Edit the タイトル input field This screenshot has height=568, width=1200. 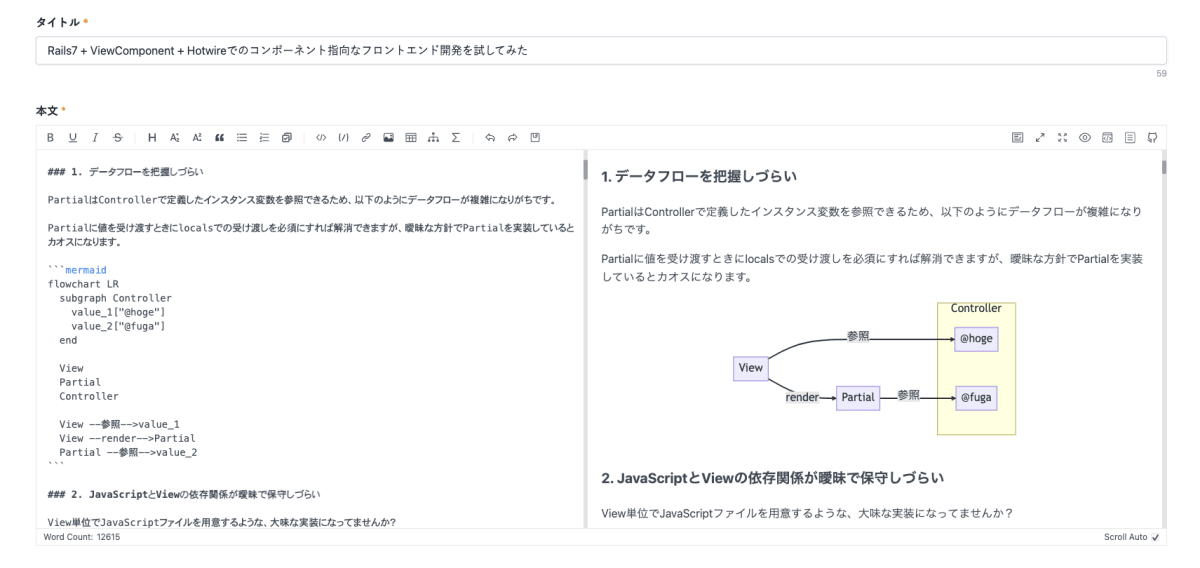600,50
